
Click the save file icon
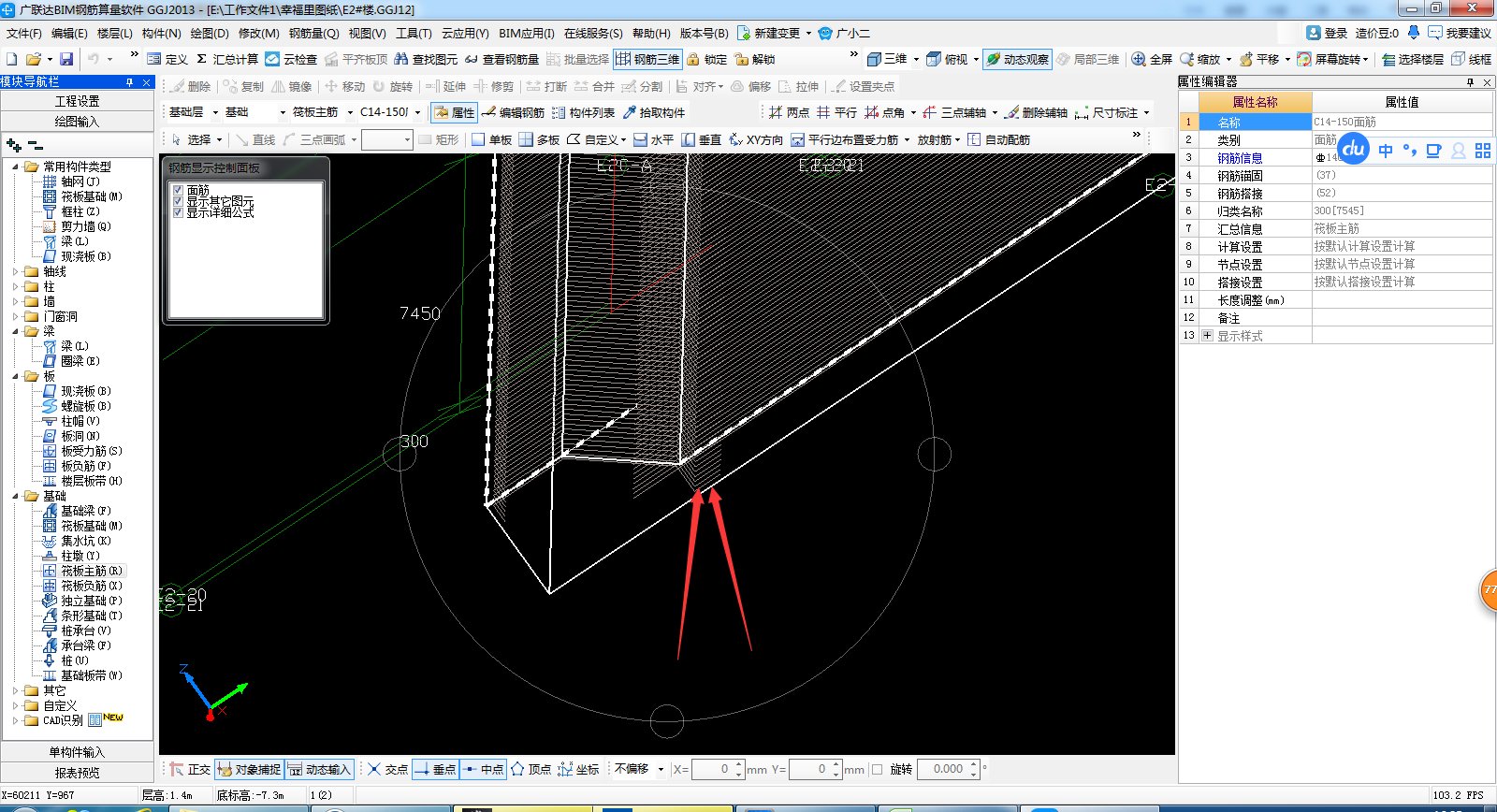click(x=65, y=59)
